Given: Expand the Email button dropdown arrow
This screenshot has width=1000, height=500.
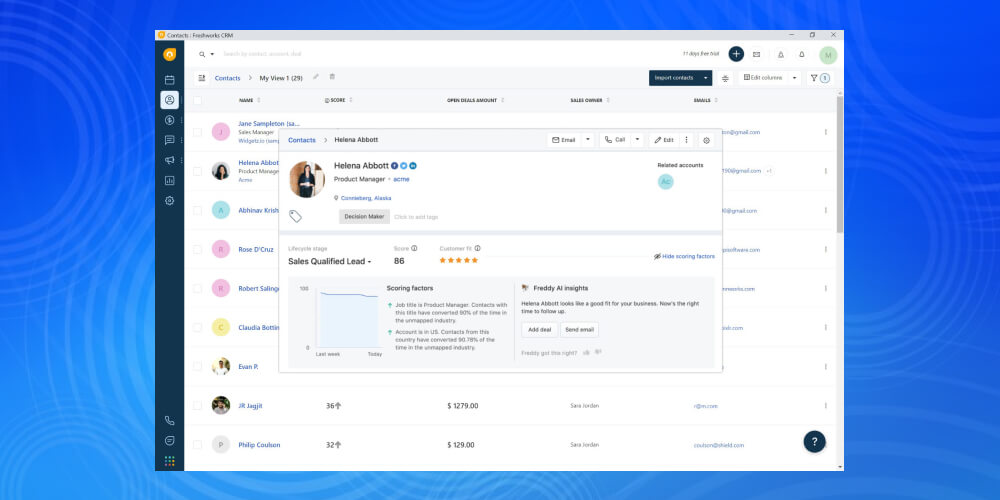Looking at the screenshot, I should tap(588, 140).
